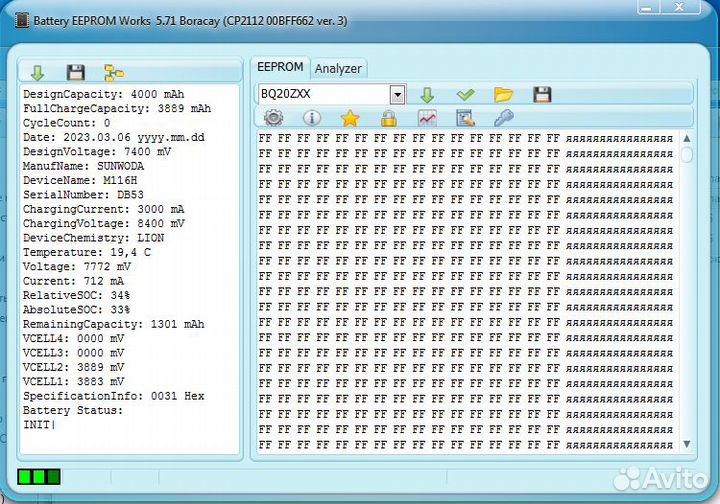Click the blue key icon
The image size is (720, 504).
(504, 118)
